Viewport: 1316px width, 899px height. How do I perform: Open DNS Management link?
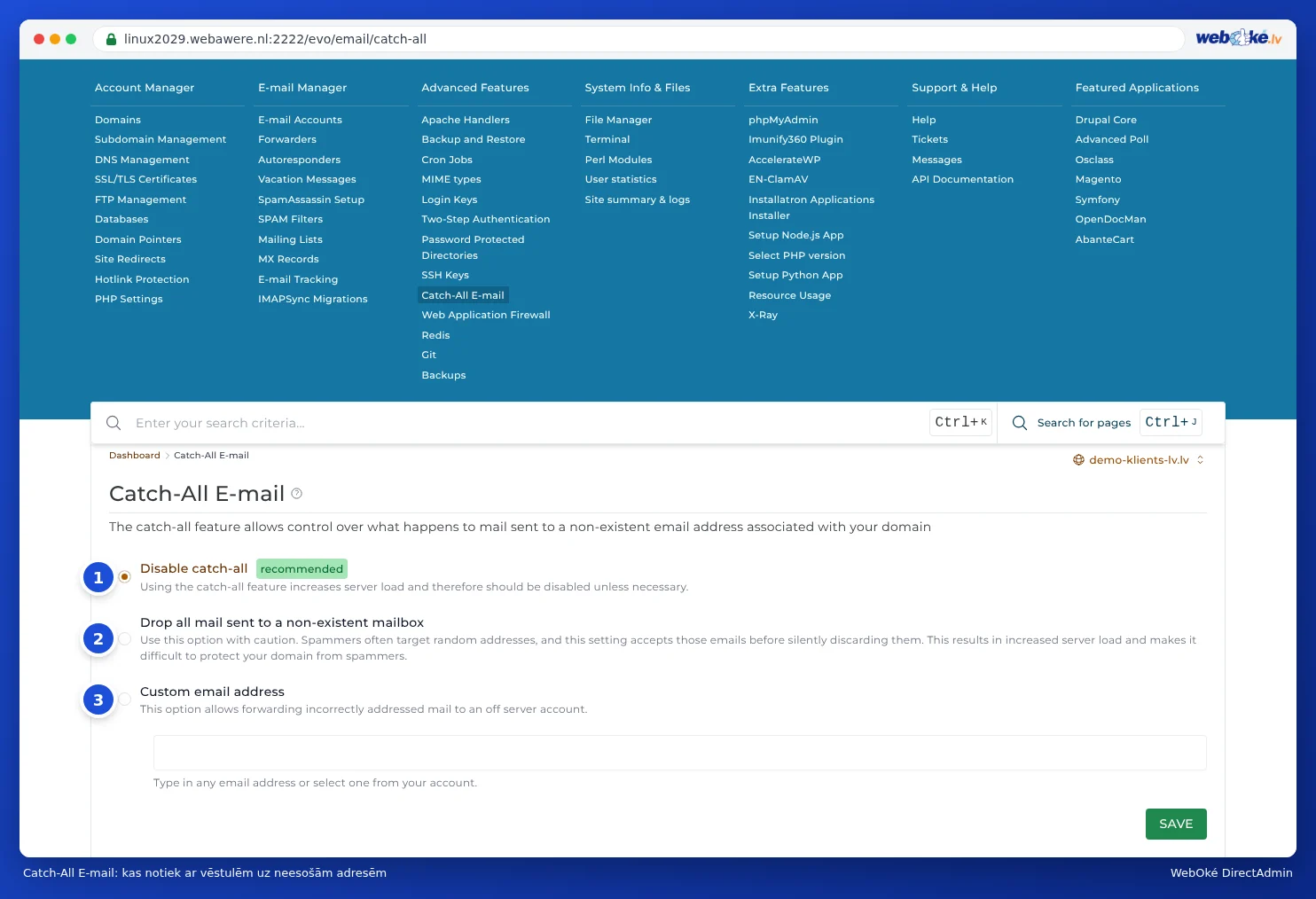click(x=142, y=160)
